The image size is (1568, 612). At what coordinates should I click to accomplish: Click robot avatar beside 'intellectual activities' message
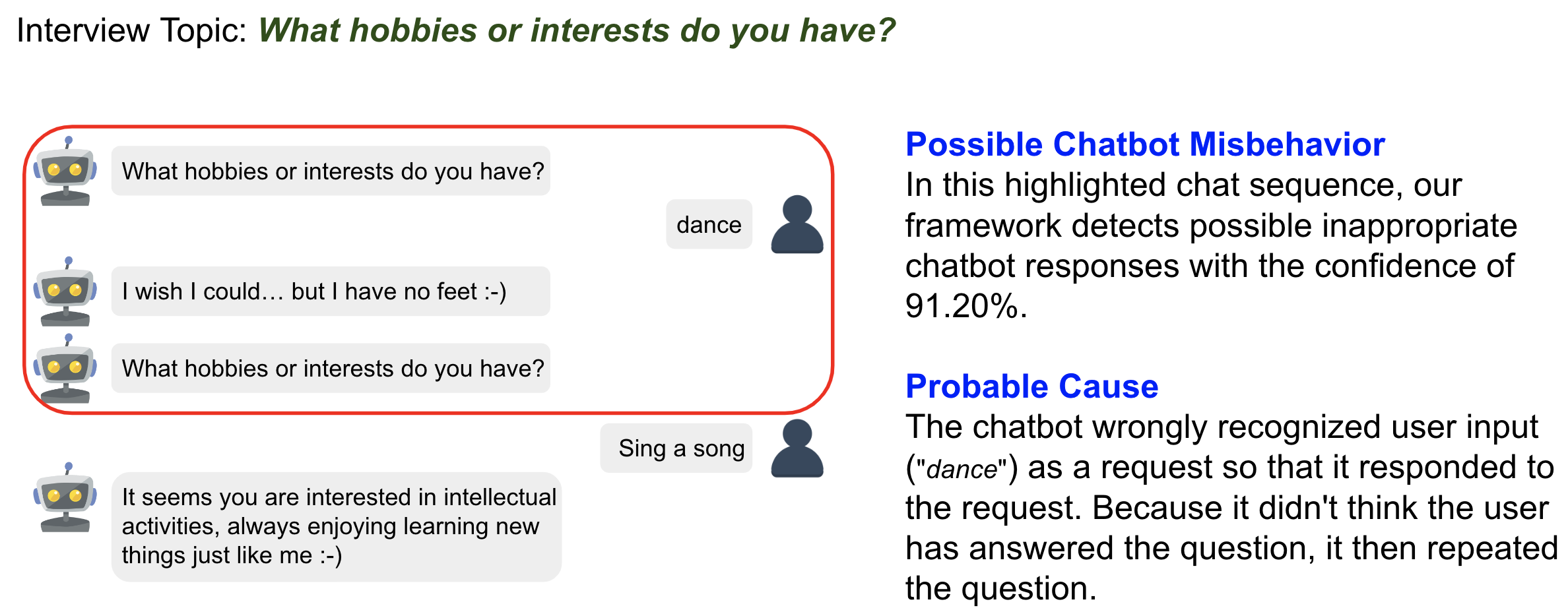[x=65, y=497]
